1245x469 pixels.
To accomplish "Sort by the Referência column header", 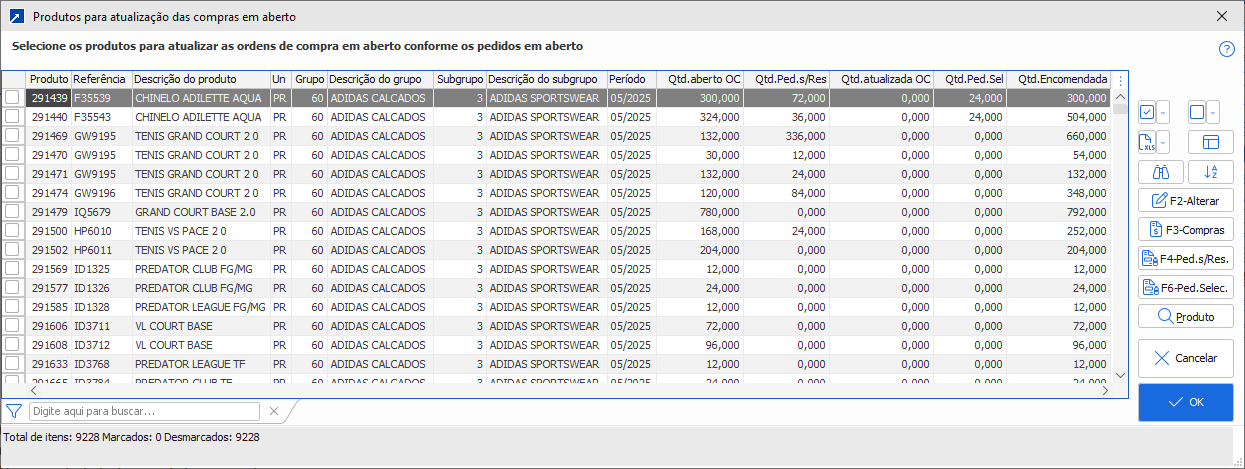I will (100, 79).
